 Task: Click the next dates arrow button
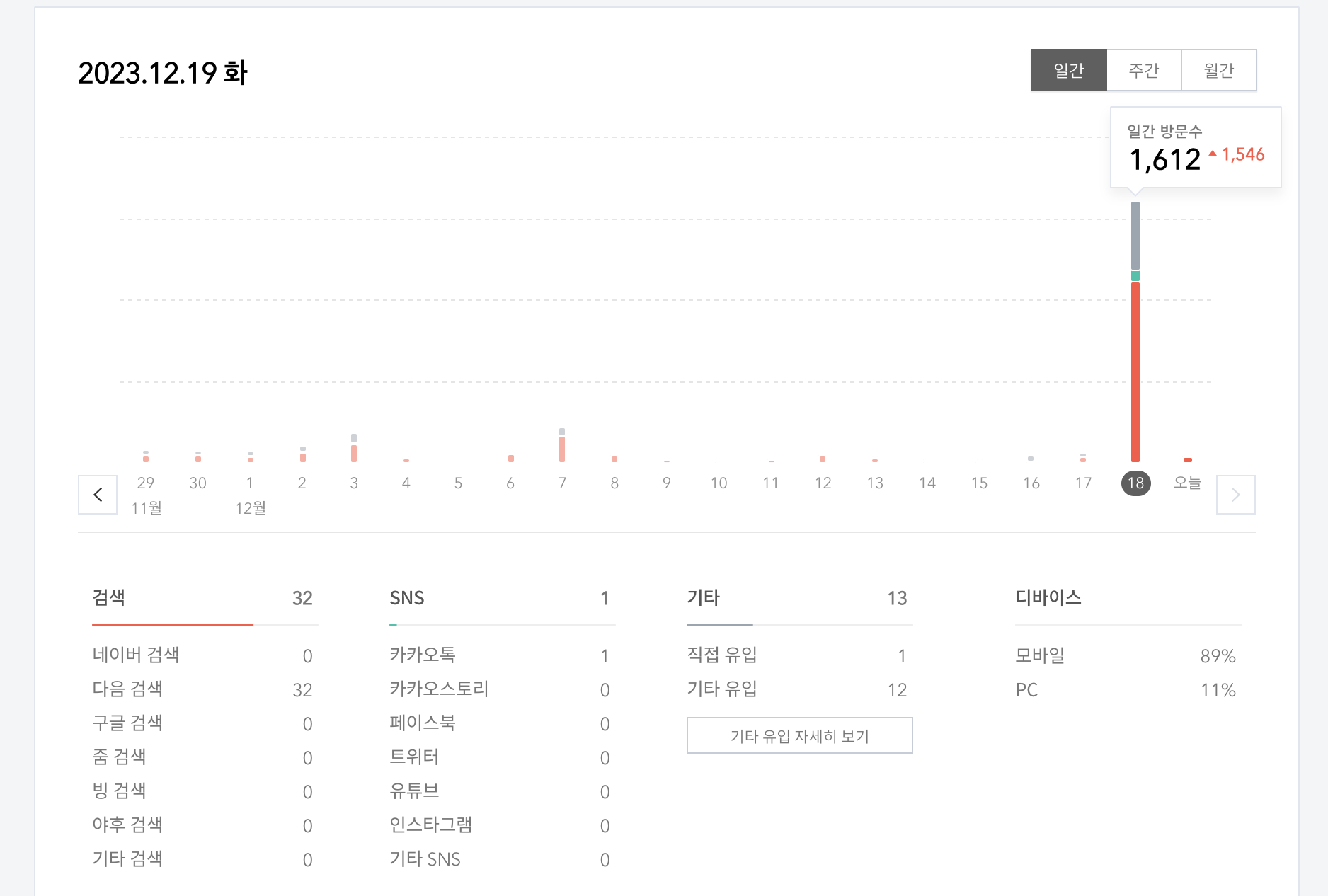coord(1235,495)
